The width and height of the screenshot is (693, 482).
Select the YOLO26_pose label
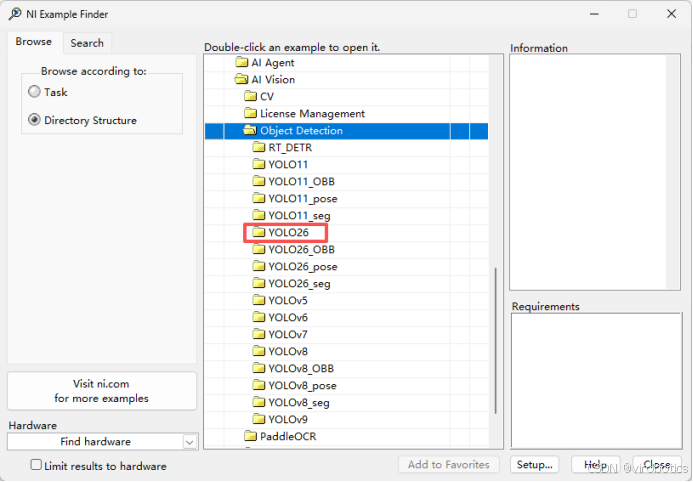pyautogui.click(x=303, y=267)
